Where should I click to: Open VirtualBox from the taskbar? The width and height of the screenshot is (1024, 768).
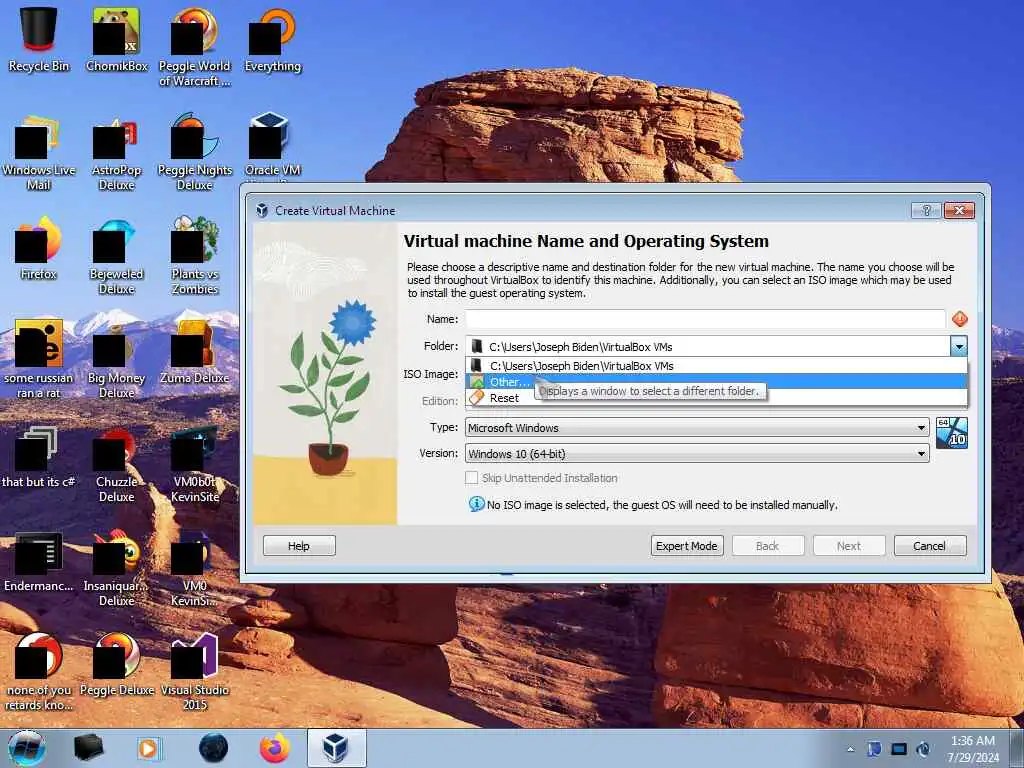(336, 748)
